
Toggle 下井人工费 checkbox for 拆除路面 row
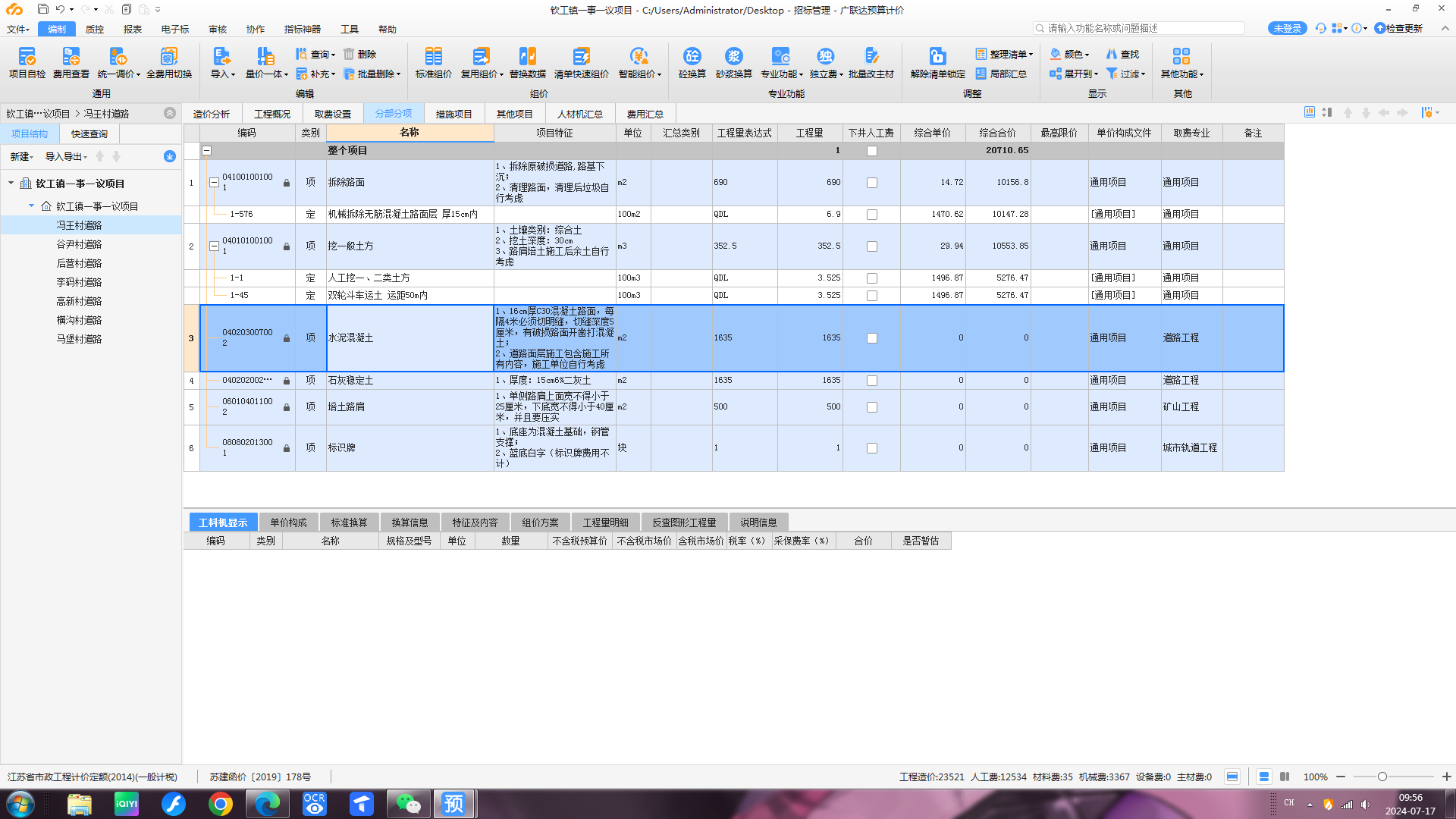click(872, 183)
